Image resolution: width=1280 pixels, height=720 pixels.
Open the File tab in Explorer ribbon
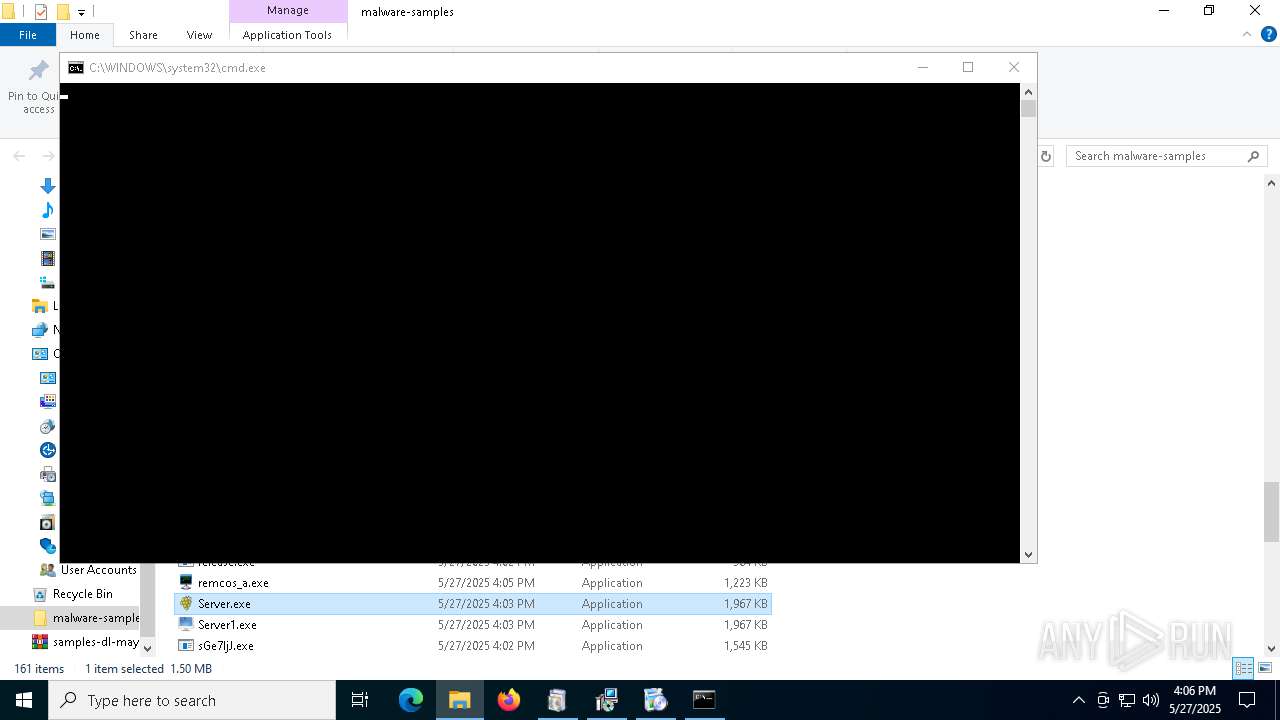click(28, 35)
